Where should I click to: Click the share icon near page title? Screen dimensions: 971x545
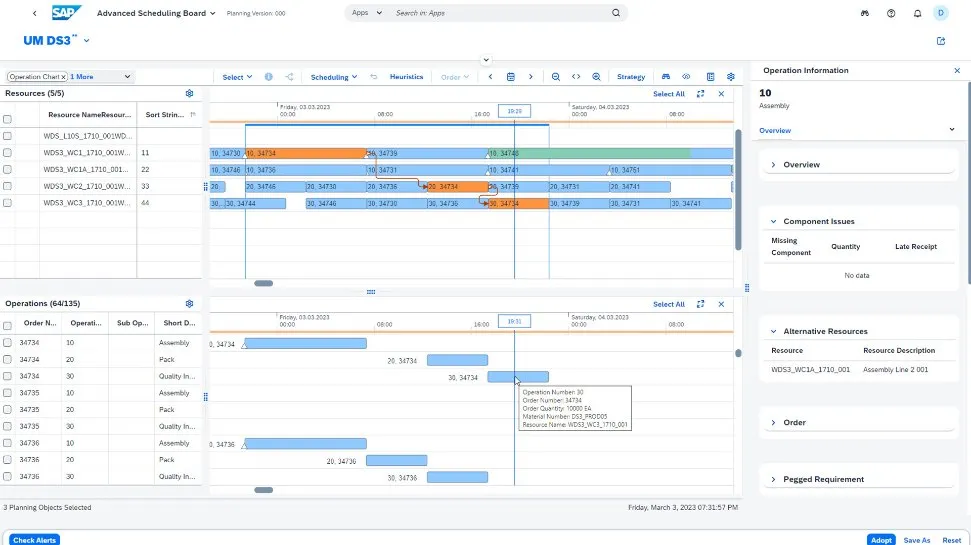(x=940, y=41)
